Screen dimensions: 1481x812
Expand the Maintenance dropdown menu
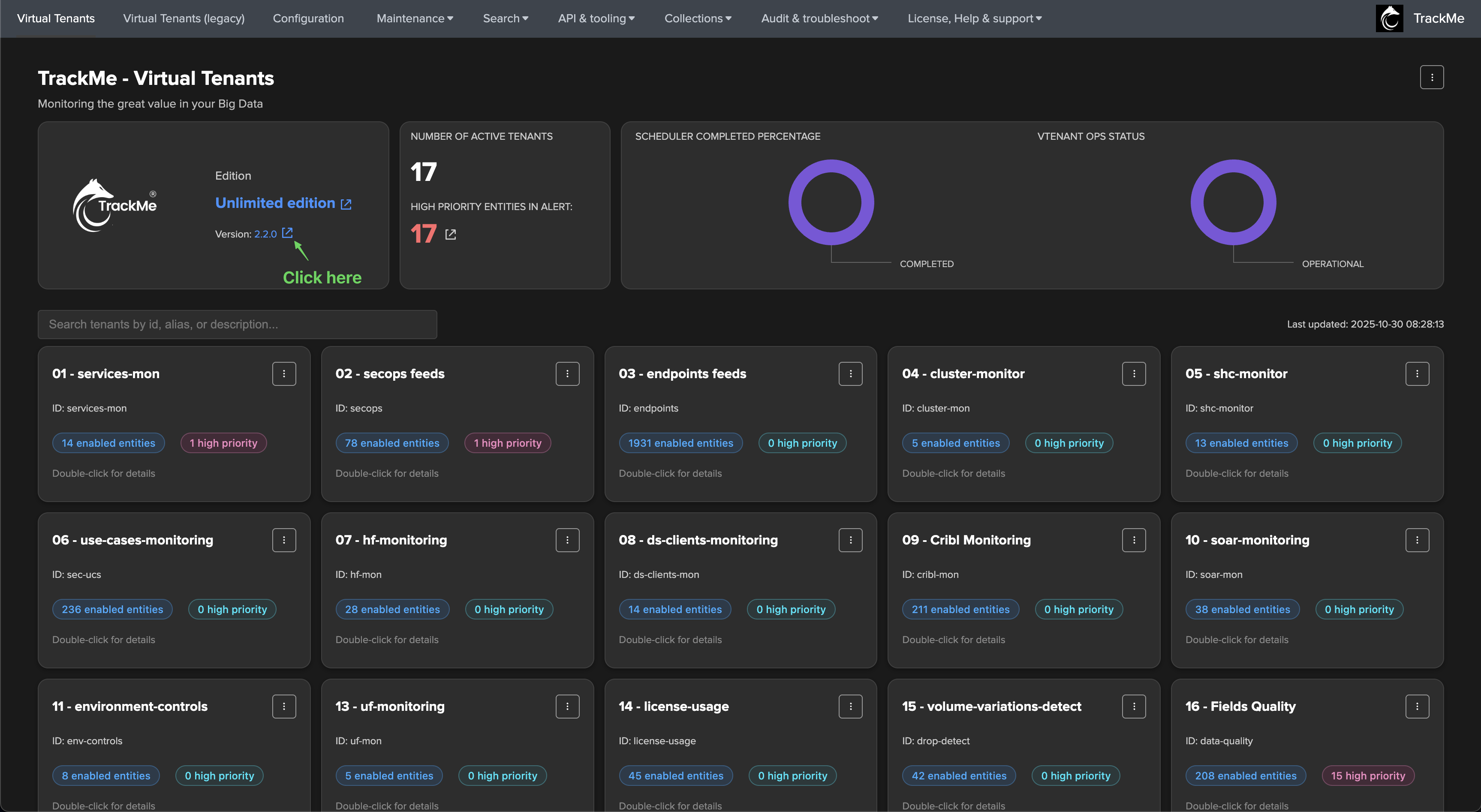(x=415, y=18)
